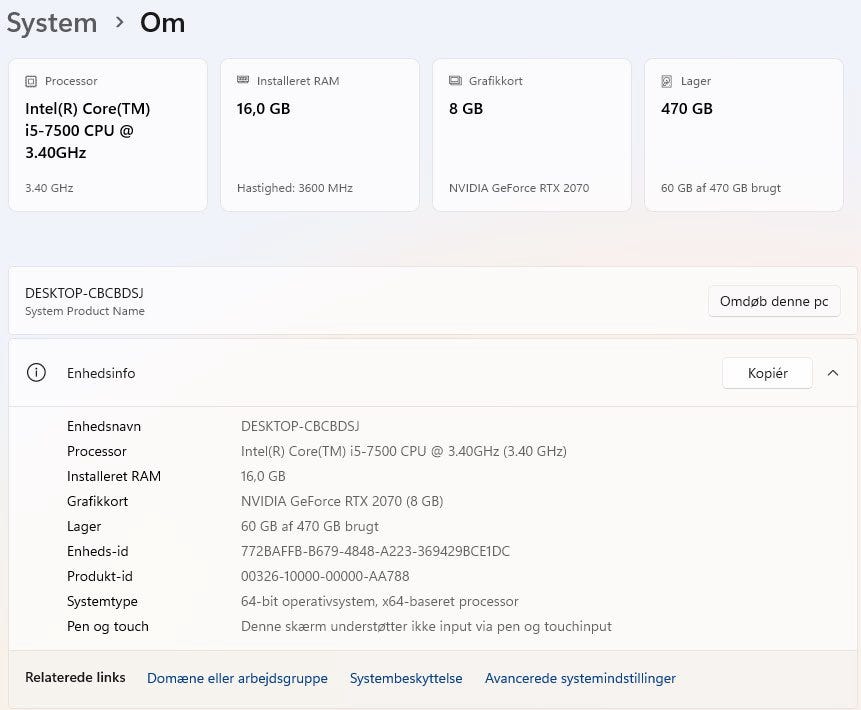Open Domæne eller arbejdsgruppe link

(x=237, y=678)
